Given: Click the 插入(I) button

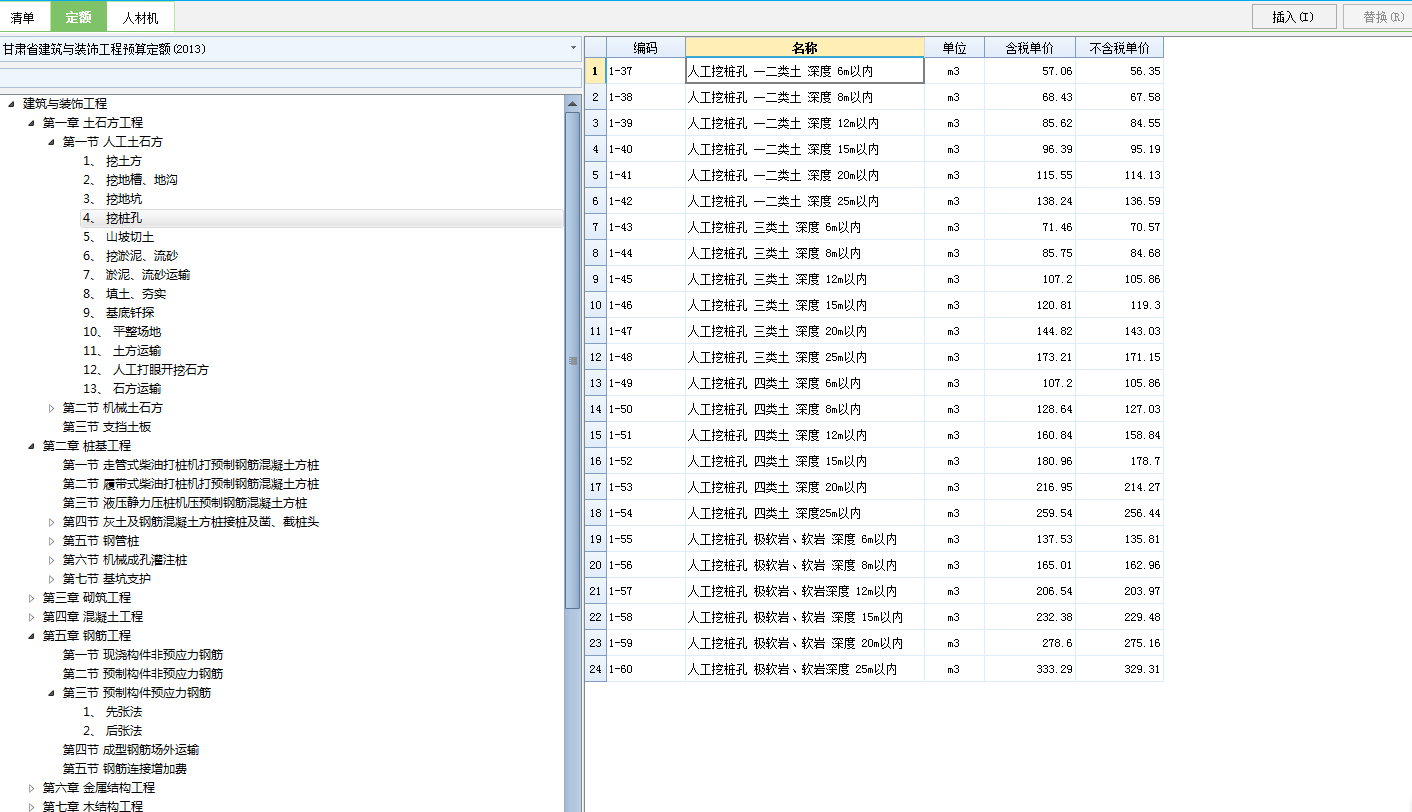Looking at the screenshot, I should 1296,17.
